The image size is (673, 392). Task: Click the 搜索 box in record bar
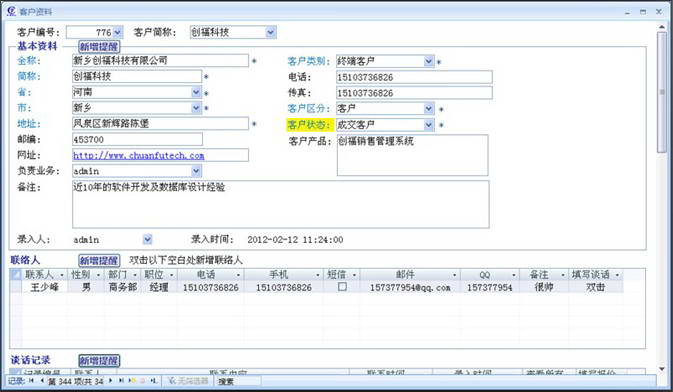(x=238, y=381)
